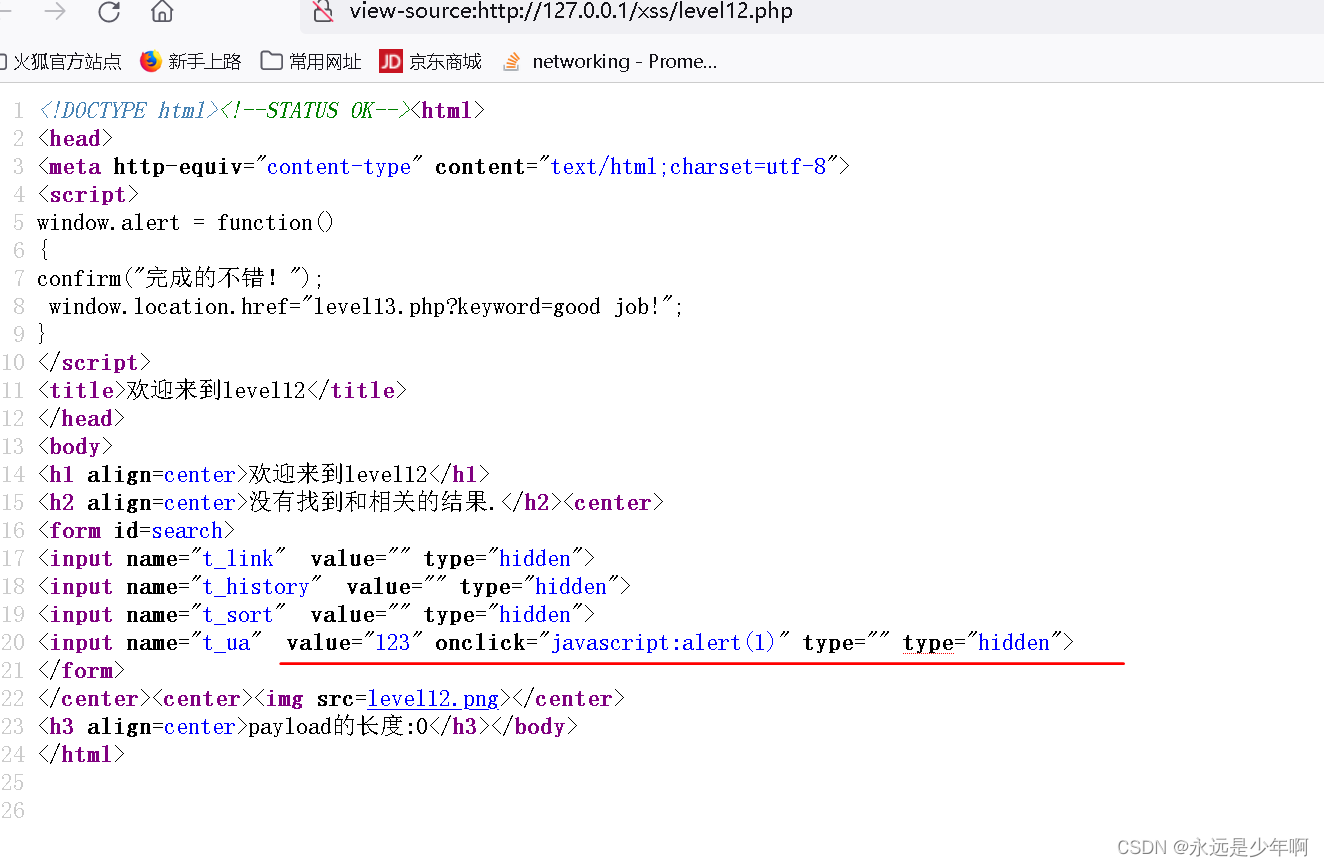
Task: Click the closing </script> tag
Action: coord(94,363)
